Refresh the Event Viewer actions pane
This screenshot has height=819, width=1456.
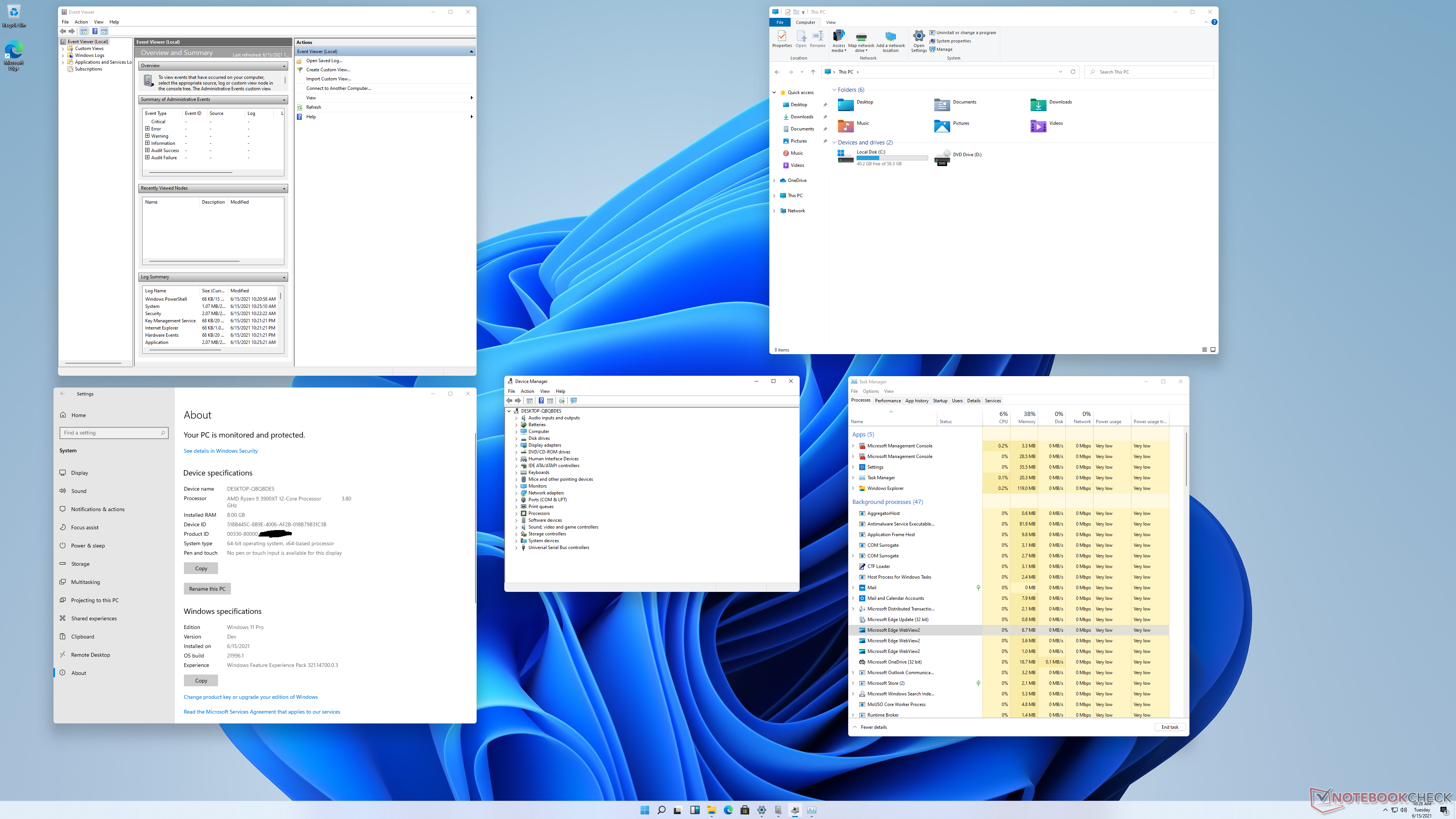(313, 107)
